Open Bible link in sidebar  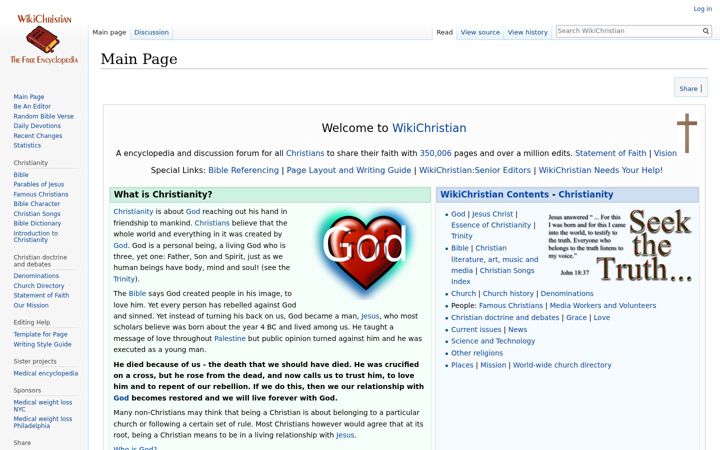pos(21,175)
